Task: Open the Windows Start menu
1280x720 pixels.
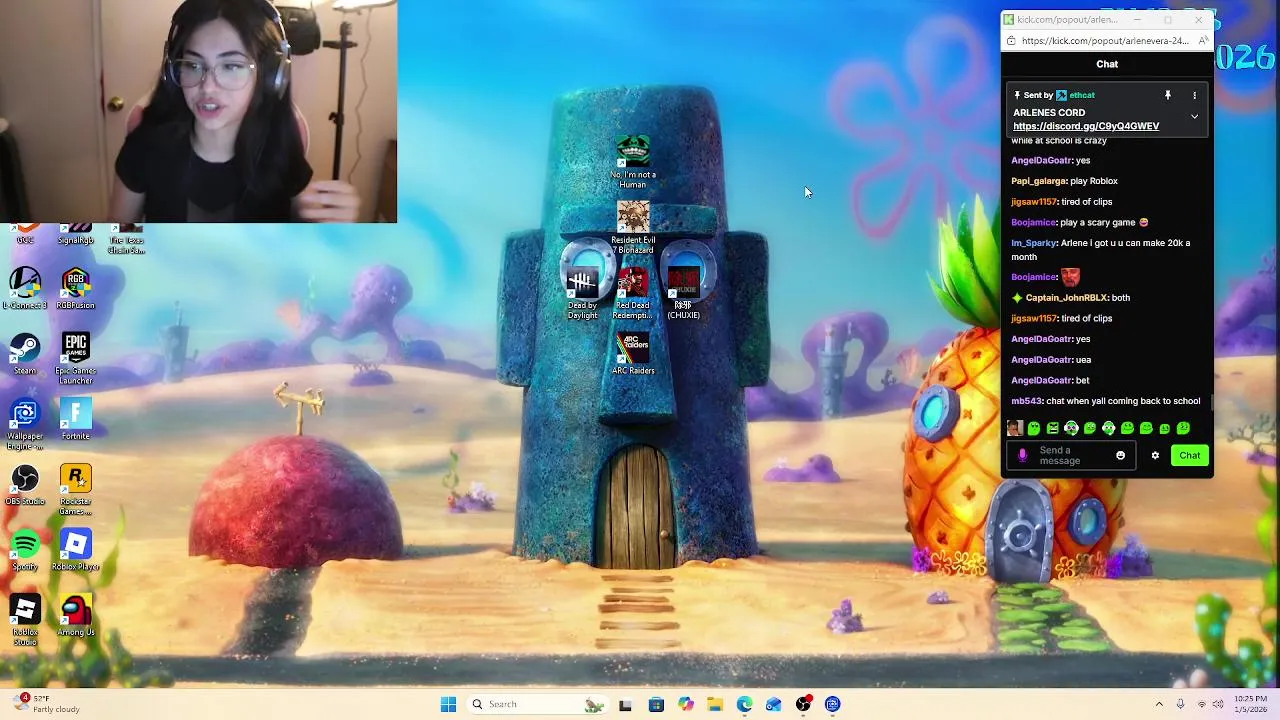Action: coord(448,704)
